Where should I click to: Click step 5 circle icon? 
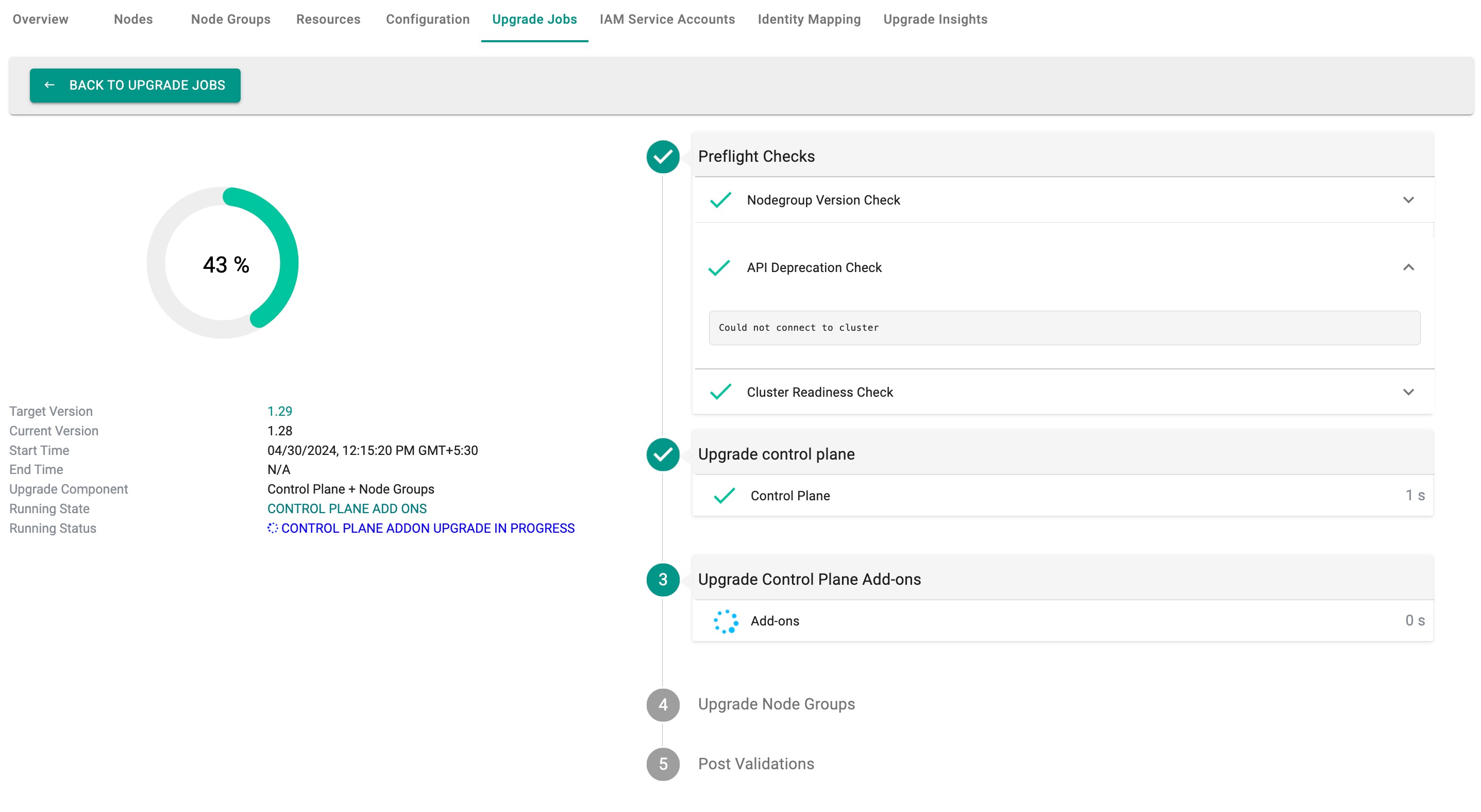[663, 764]
